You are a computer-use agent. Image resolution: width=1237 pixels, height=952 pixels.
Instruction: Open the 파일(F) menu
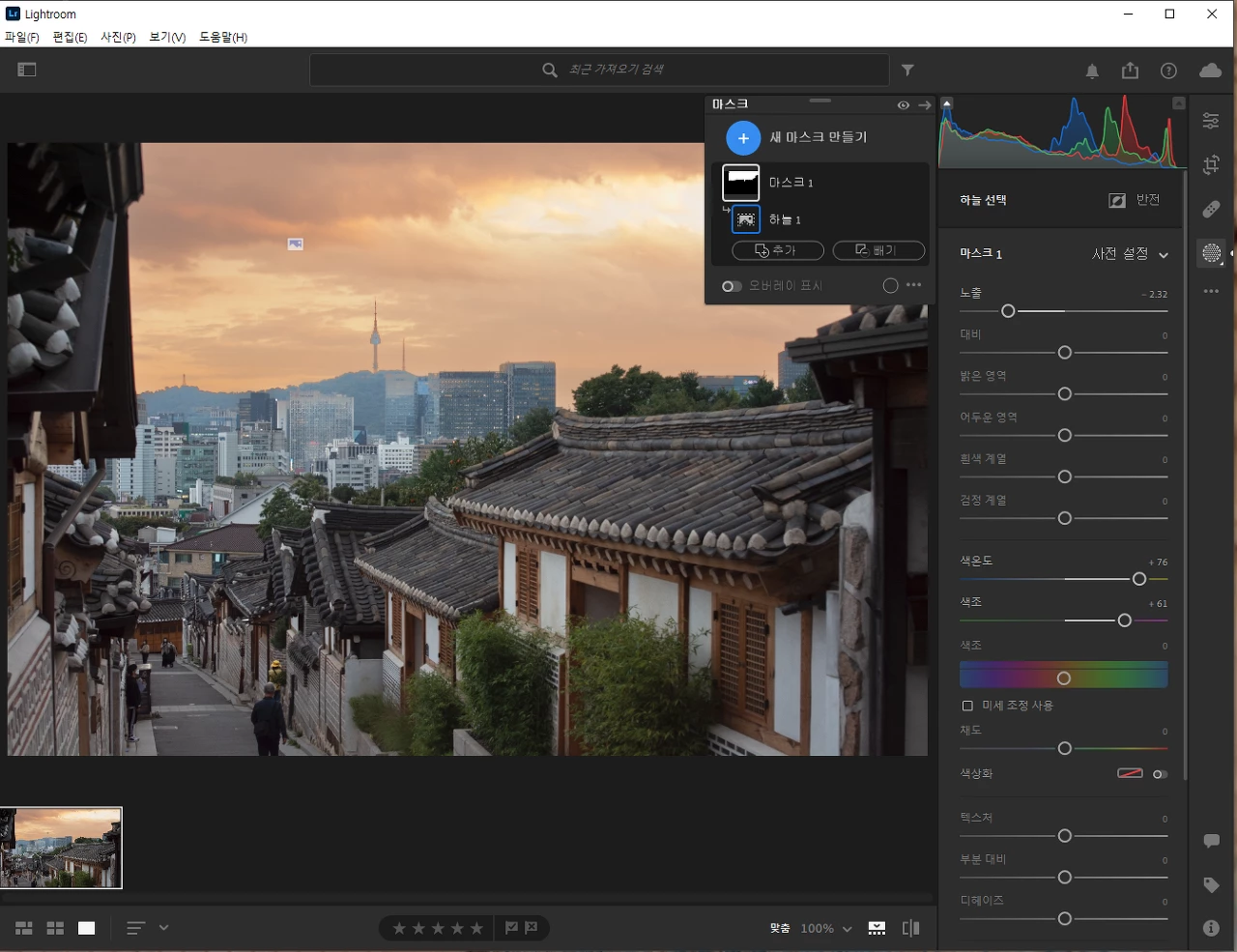coord(22,37)
